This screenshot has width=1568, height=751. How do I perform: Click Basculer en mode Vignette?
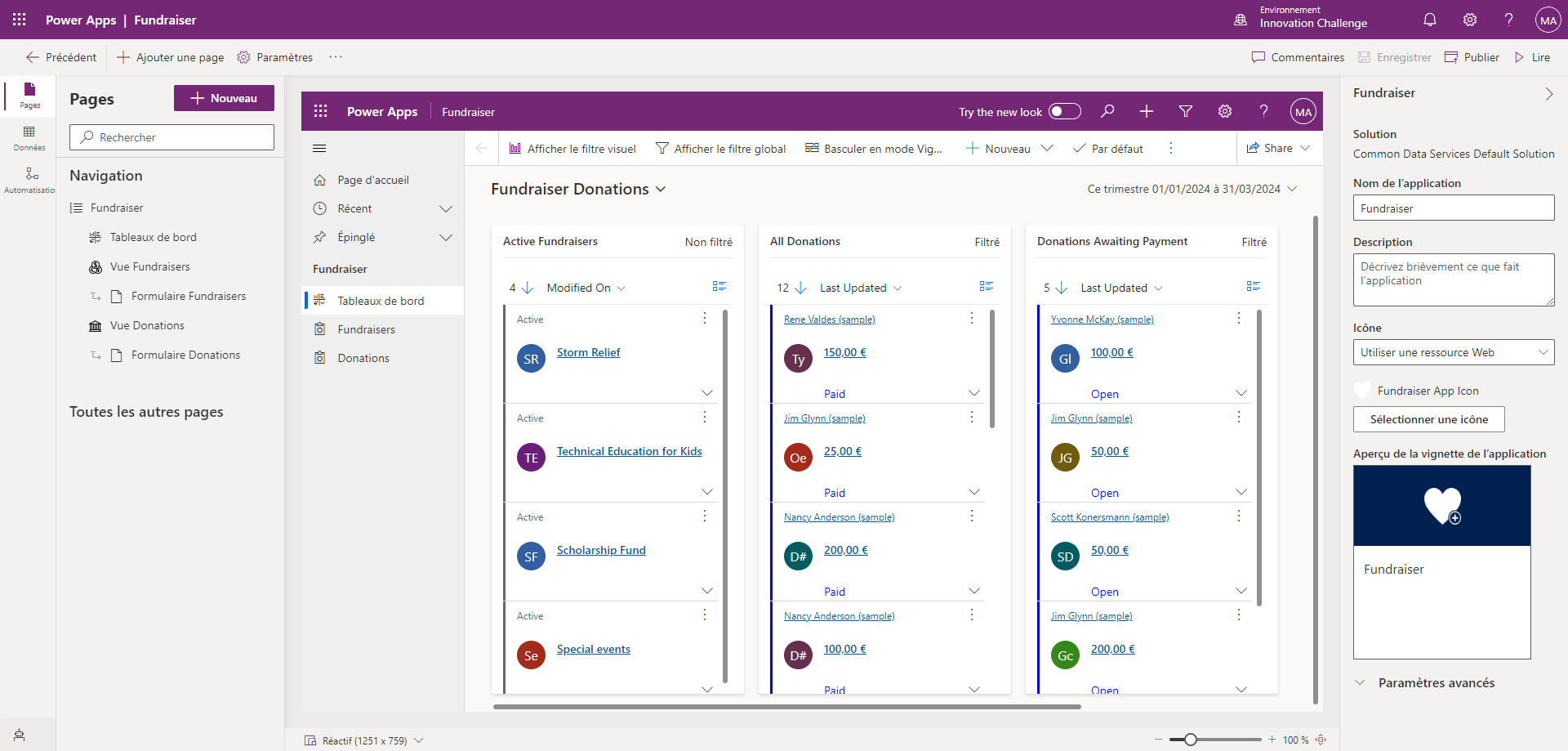click(874, 148)
